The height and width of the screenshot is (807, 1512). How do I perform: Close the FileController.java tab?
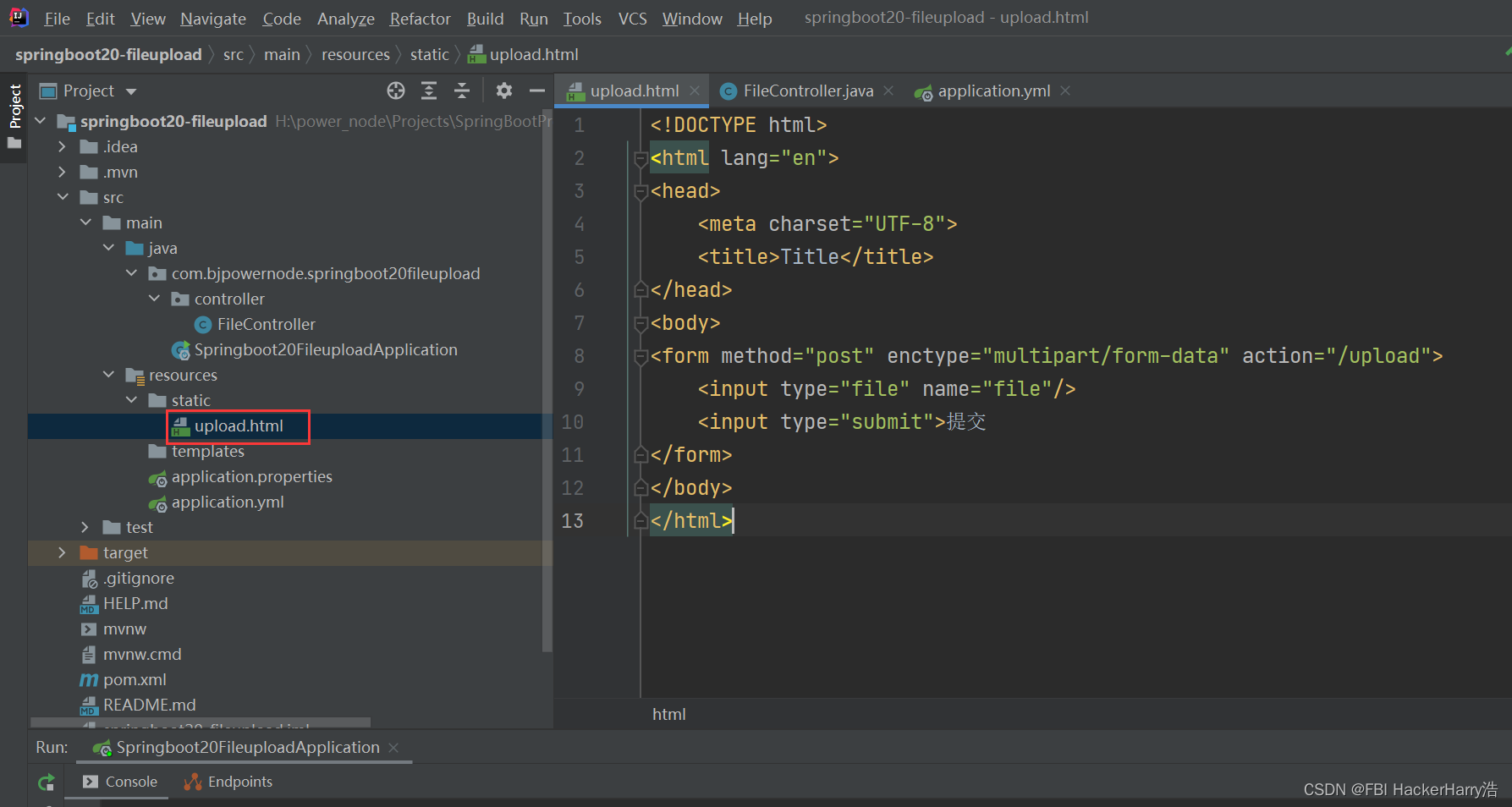[888, 90]
